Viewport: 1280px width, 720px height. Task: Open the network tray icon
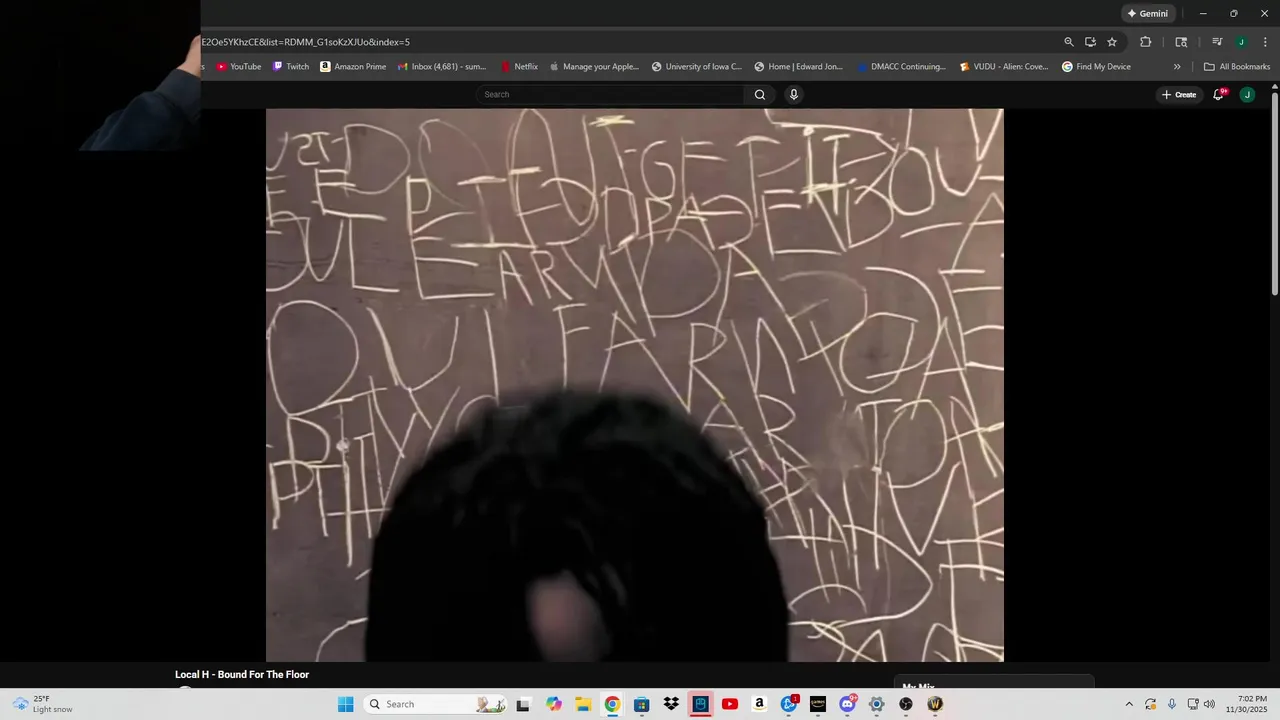coord(1193,704)
